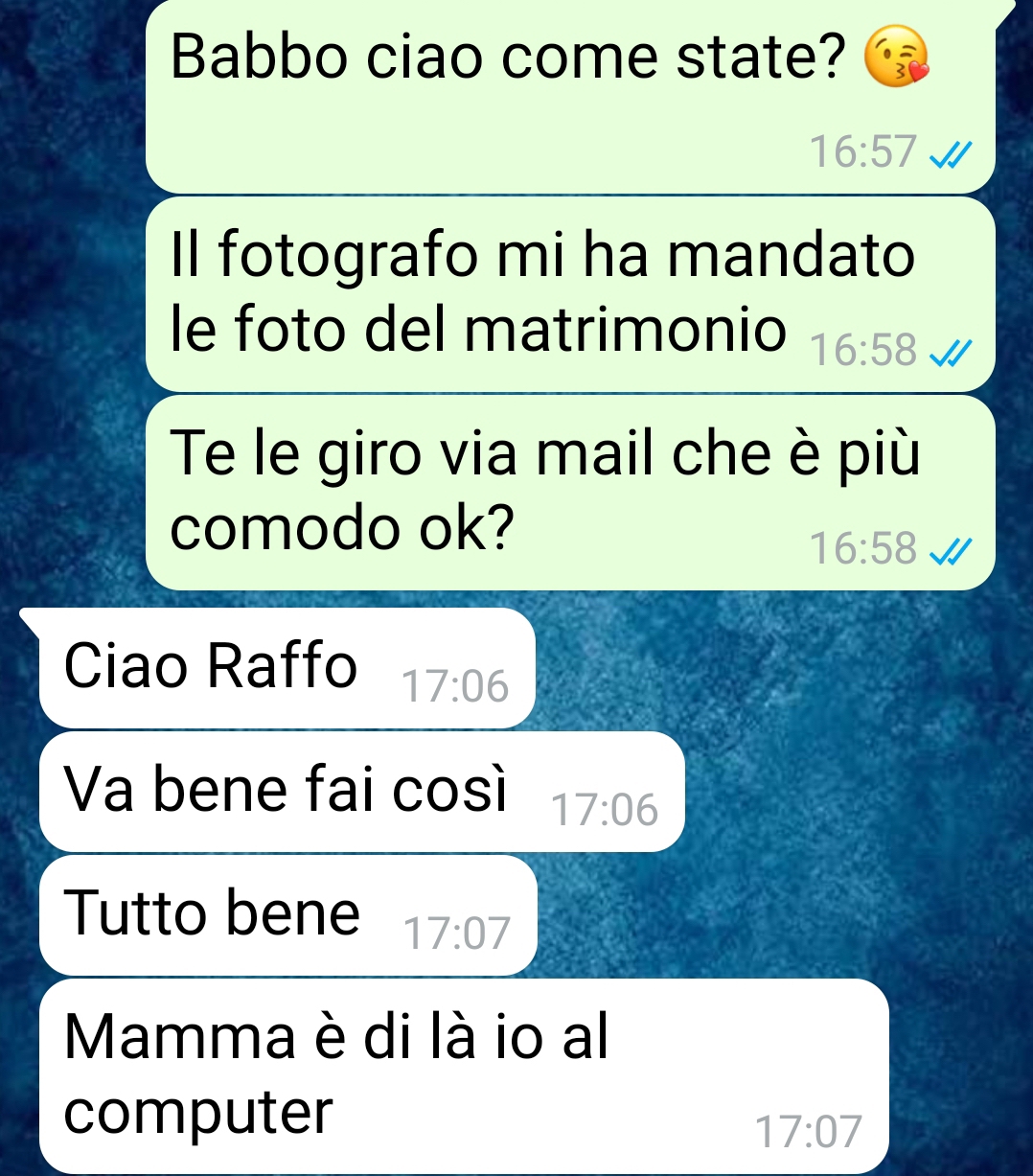Tap the 17:07 timestamp on the computer message

click(810, 1132)
